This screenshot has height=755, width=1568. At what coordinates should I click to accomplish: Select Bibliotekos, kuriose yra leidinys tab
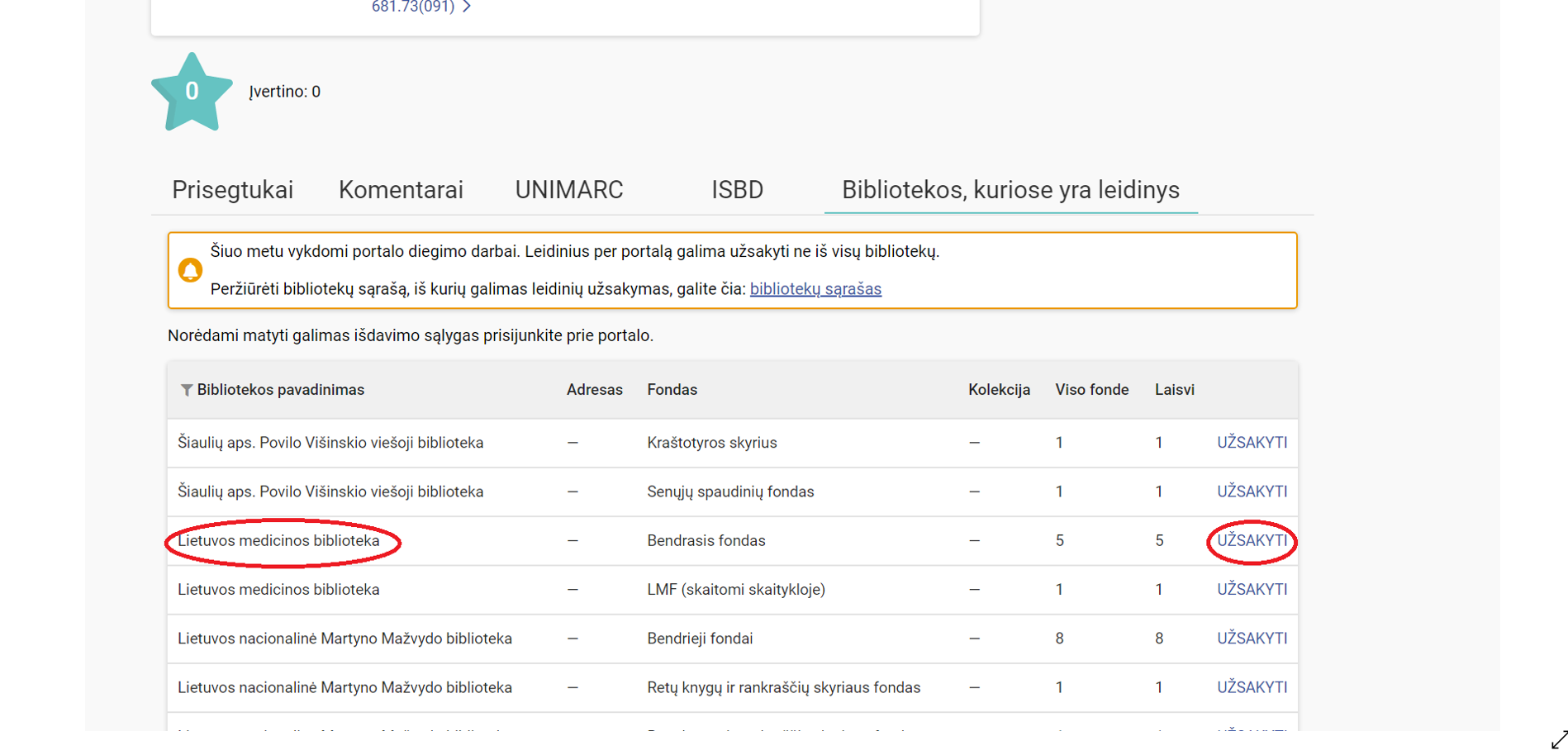coord(1010,190)
